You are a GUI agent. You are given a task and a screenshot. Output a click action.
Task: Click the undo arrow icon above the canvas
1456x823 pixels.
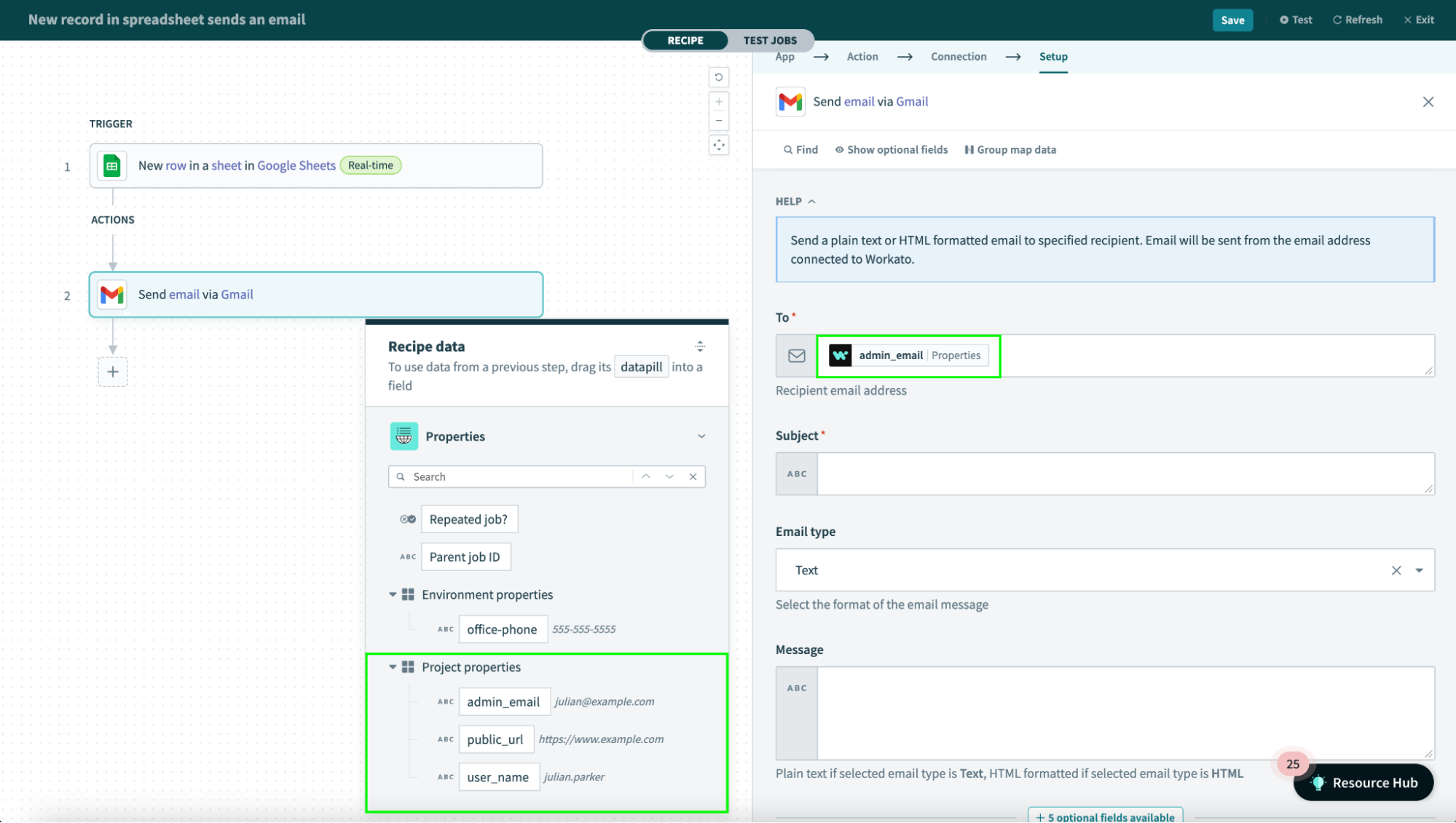[x=719, y=76]
